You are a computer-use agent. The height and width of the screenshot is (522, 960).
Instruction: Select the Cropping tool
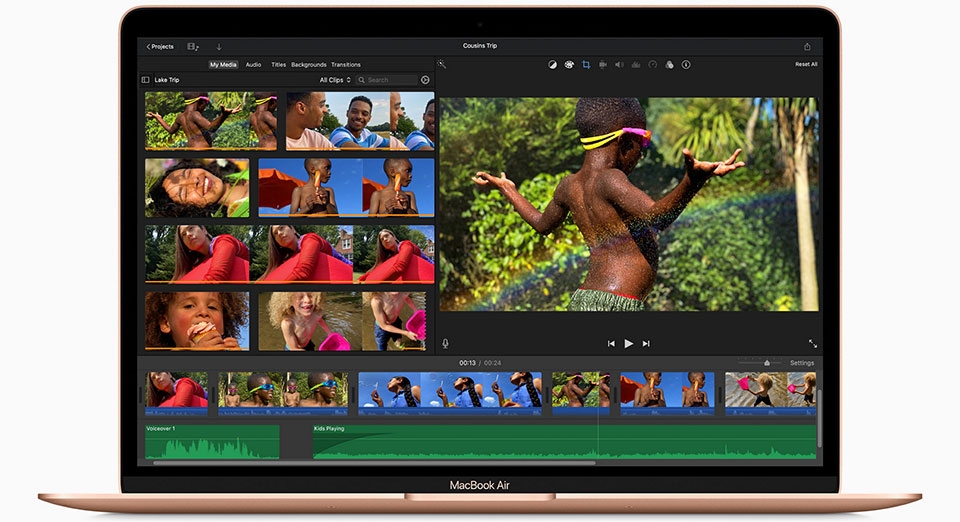coord(586,64)
